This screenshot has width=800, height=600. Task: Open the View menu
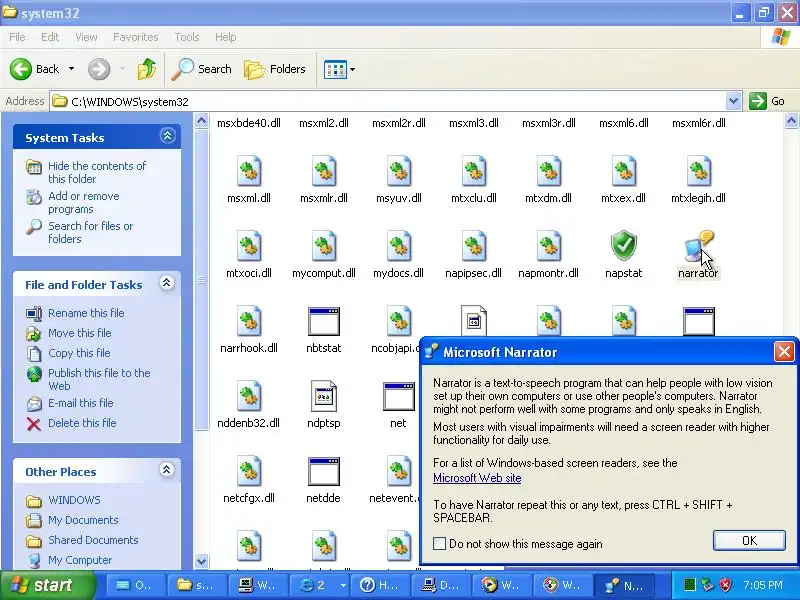(x=86, y=37)
